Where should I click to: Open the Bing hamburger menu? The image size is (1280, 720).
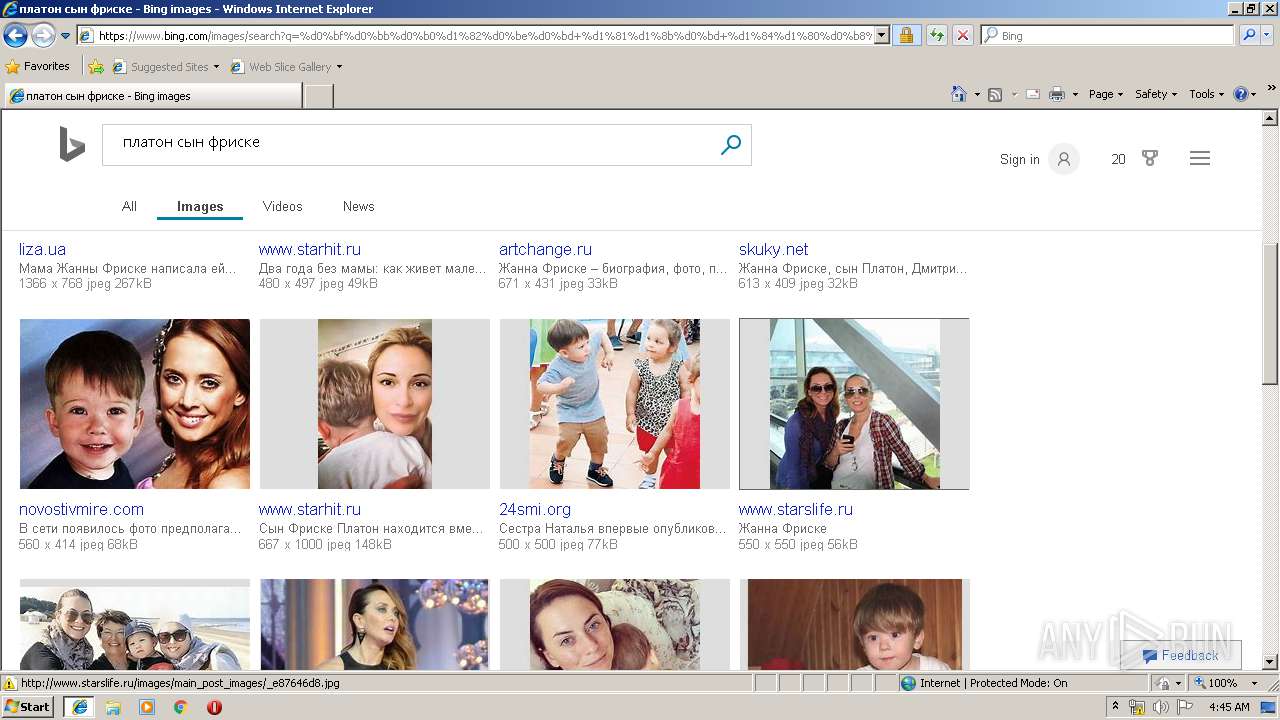[x=1200, y=158]
